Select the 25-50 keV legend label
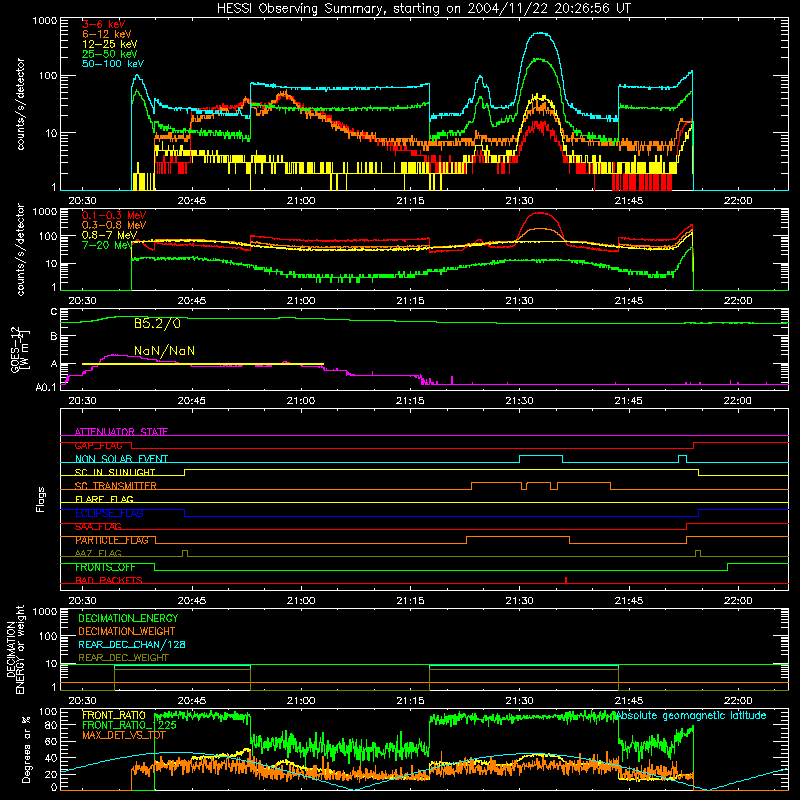 (x=110, y=54)
